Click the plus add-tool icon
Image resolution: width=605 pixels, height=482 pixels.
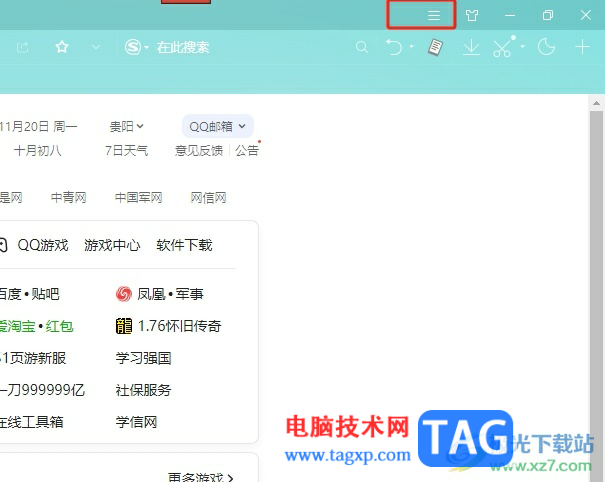[582, 47]
